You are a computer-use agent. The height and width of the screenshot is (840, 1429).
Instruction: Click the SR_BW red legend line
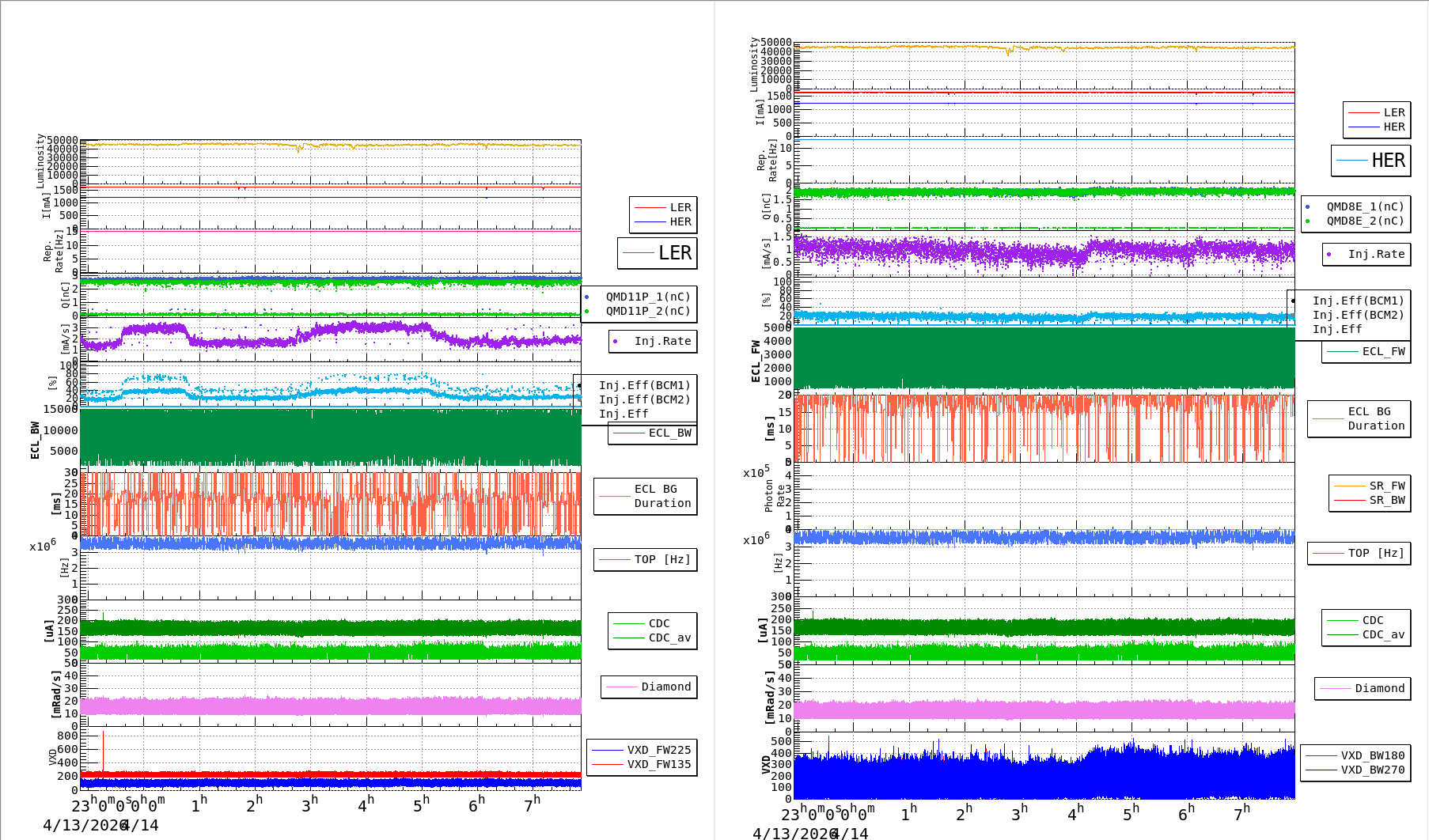[x=1349, y=501]
